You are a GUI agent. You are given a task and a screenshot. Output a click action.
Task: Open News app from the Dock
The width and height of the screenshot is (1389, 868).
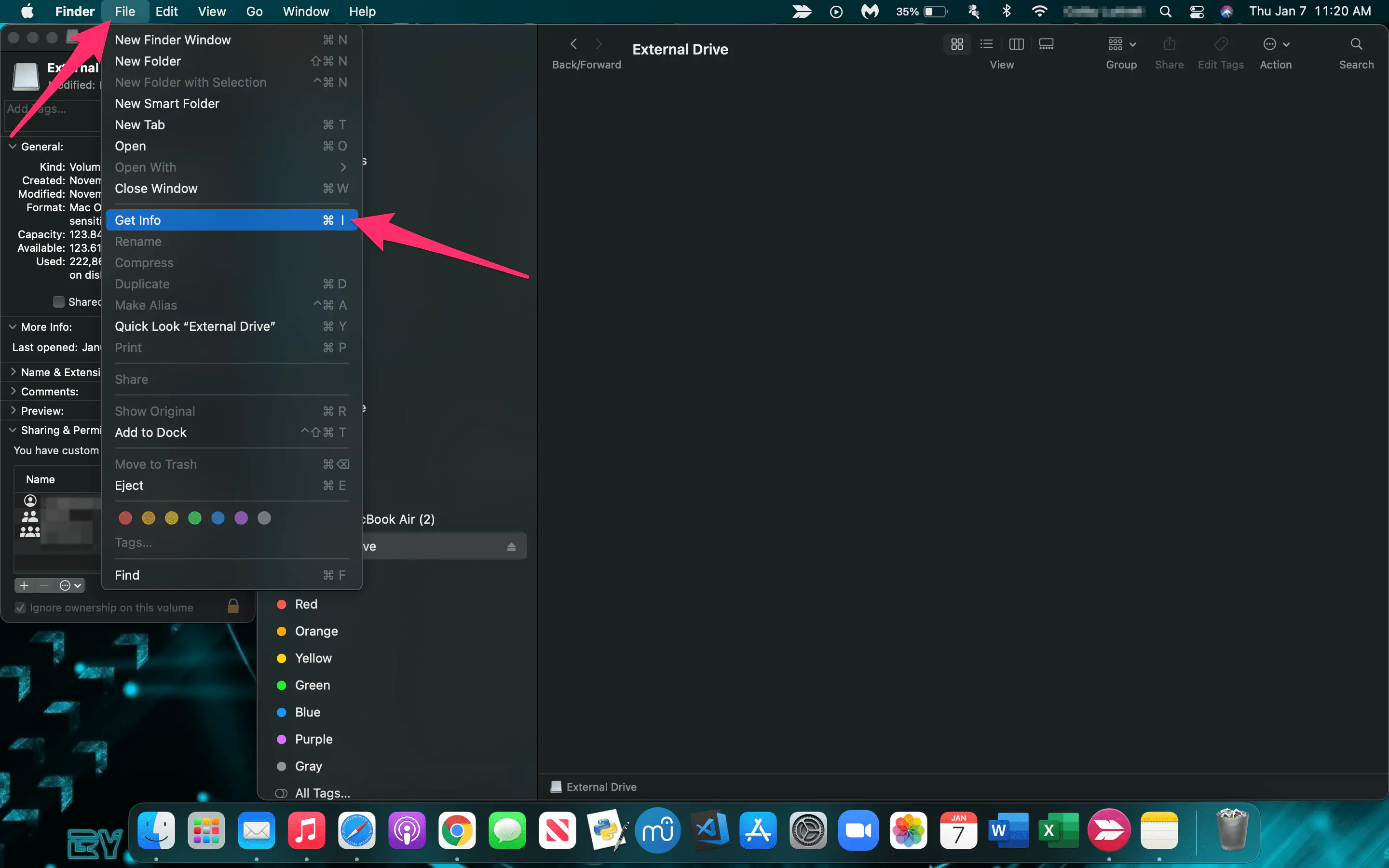click(x=558, y=831)
